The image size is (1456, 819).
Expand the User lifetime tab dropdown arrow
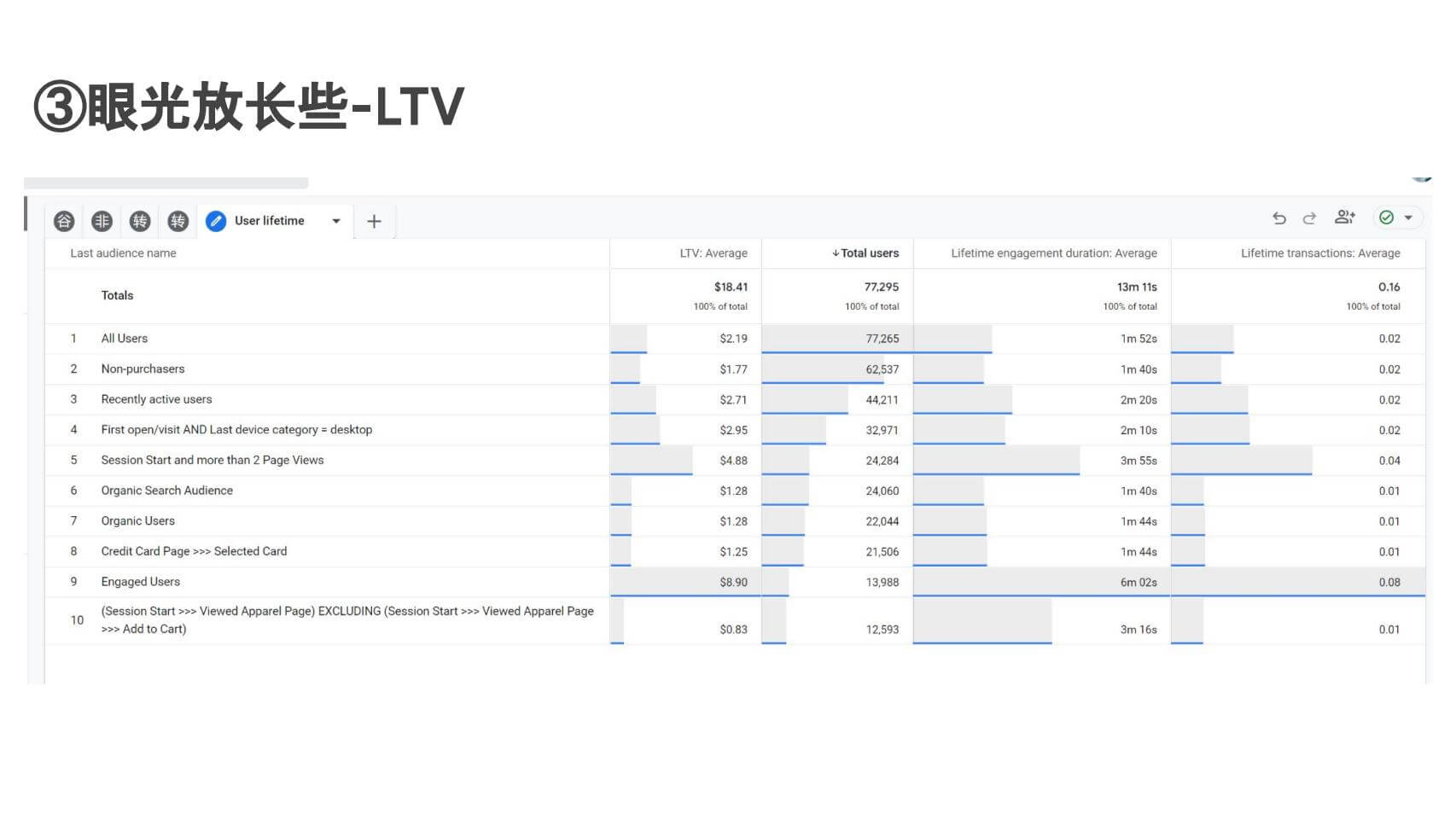(336, 221)
